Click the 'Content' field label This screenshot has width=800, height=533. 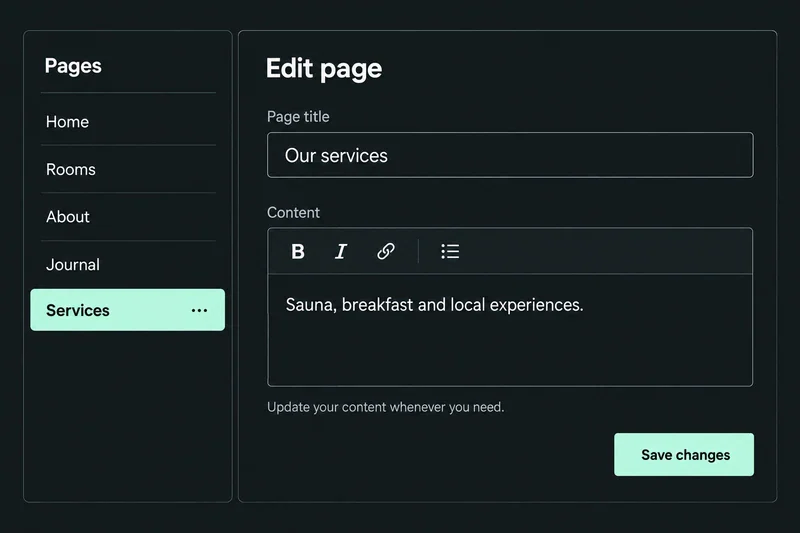tap(293, 212)
